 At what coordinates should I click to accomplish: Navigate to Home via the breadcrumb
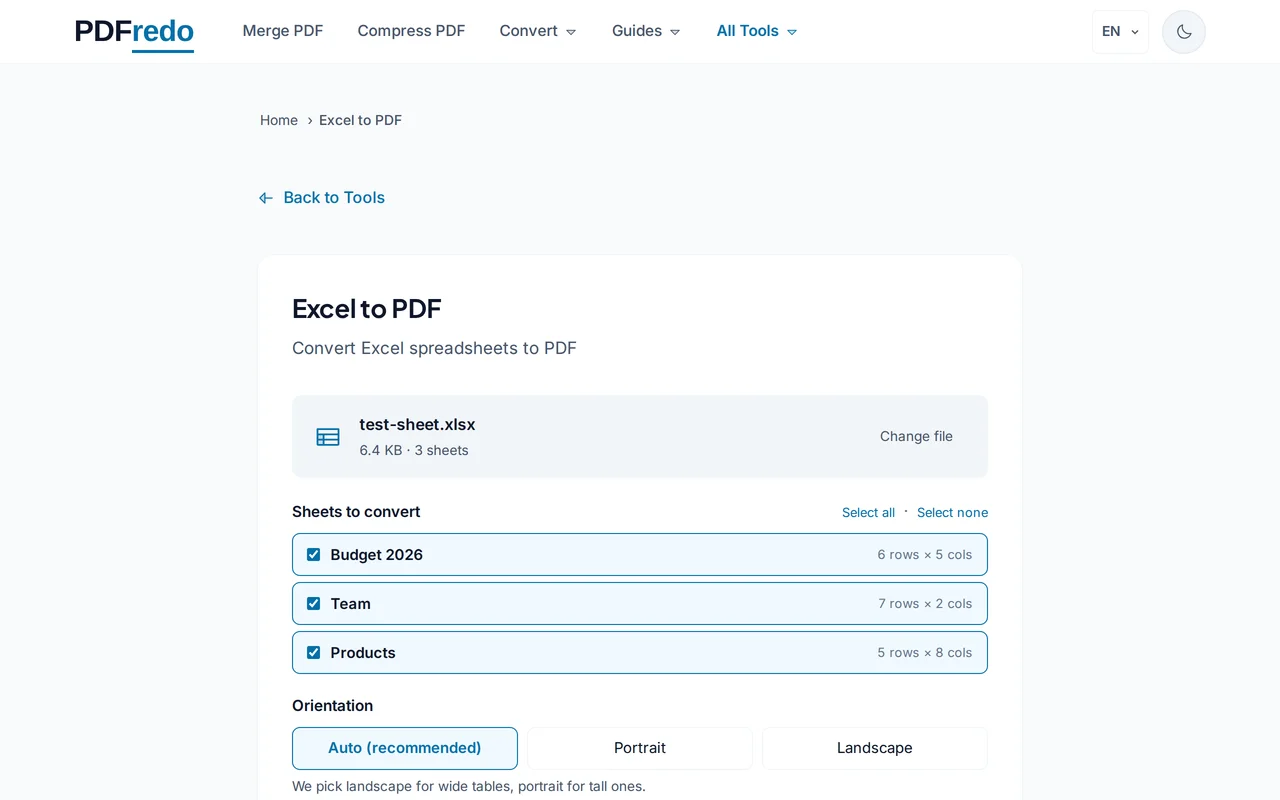point(278,120)
